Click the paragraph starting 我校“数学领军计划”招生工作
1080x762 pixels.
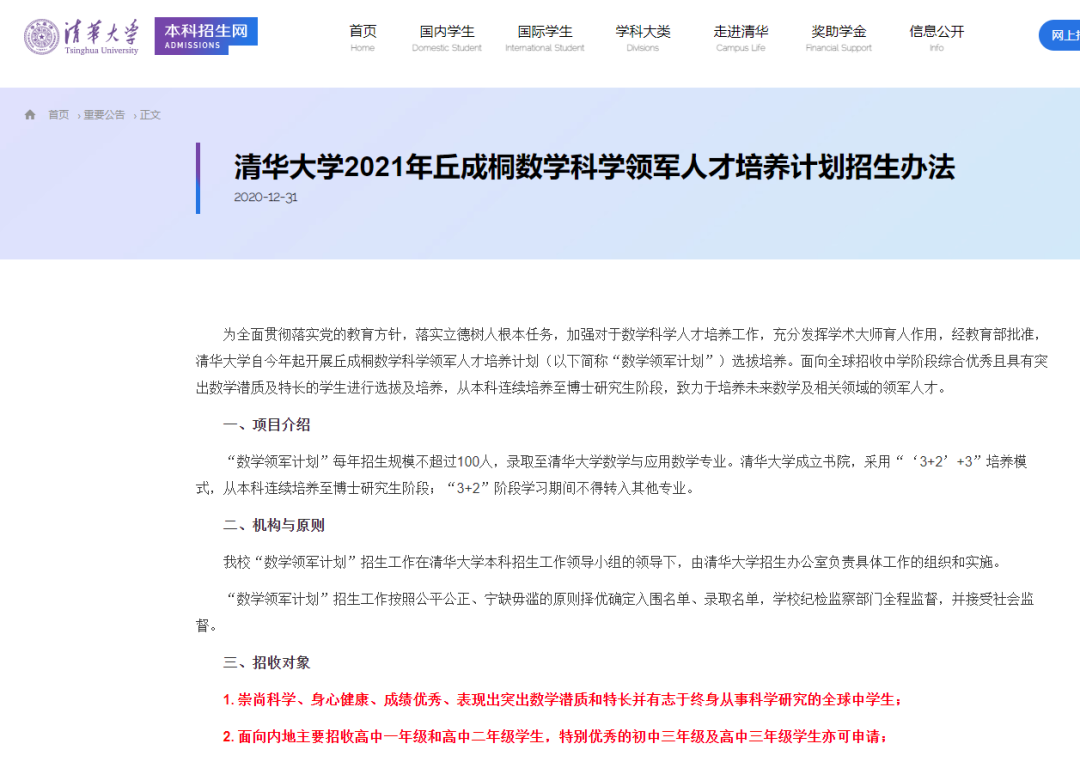(612, 562)
